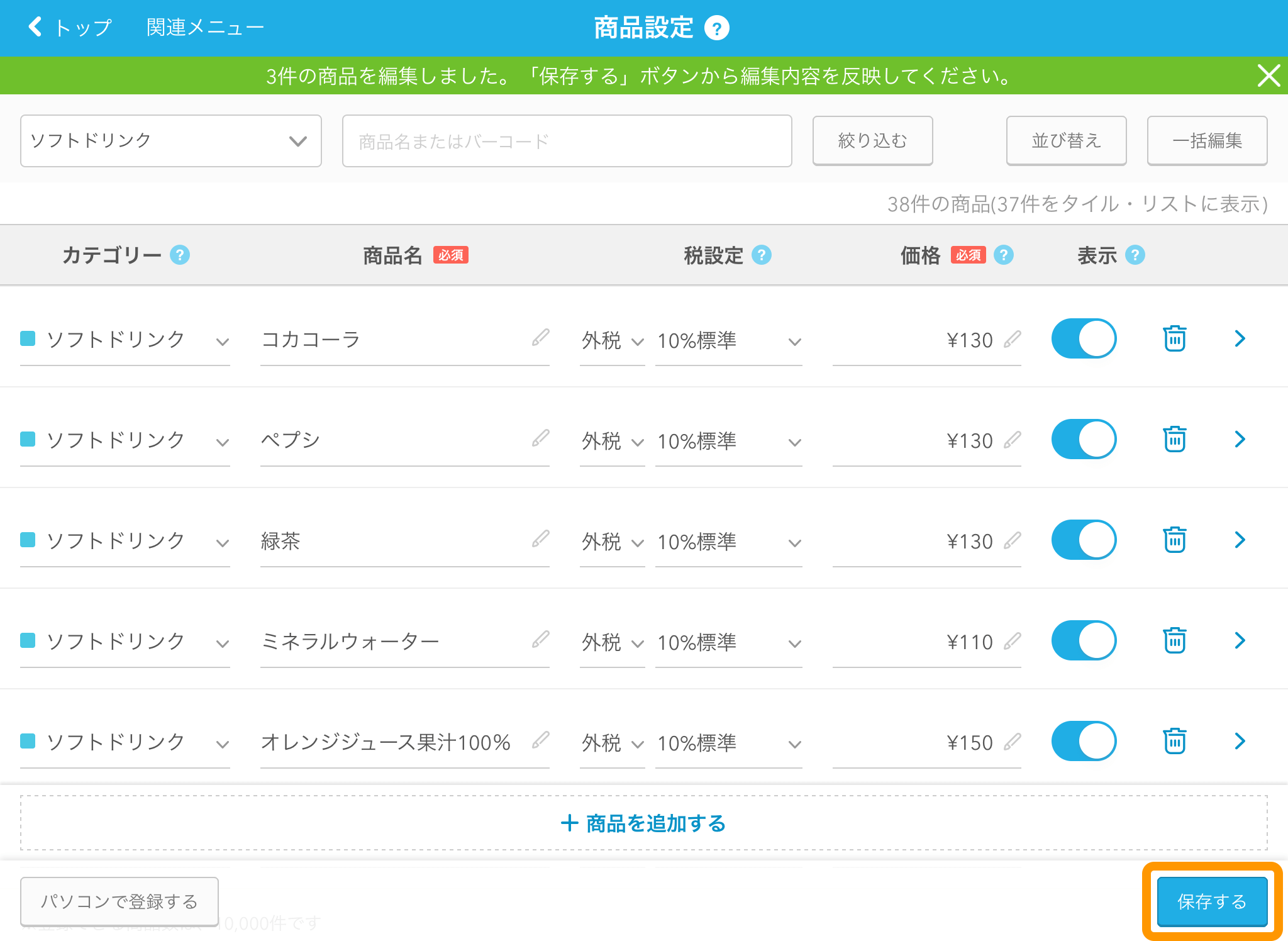Image resolution: width=1288 pixels, height=941 pixels.
Task: Click the 絞り込む filter button
Action: pos(872,140)
